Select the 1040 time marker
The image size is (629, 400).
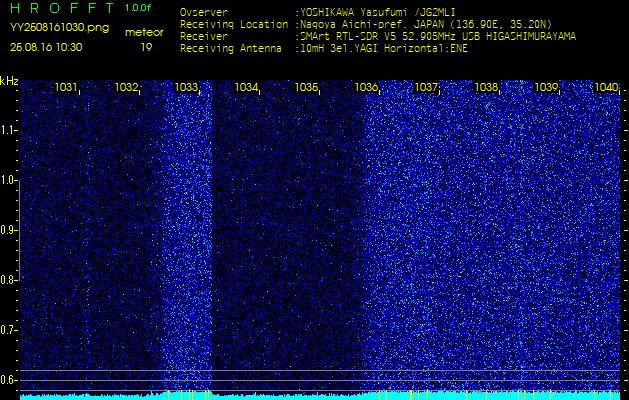point(606,87)
